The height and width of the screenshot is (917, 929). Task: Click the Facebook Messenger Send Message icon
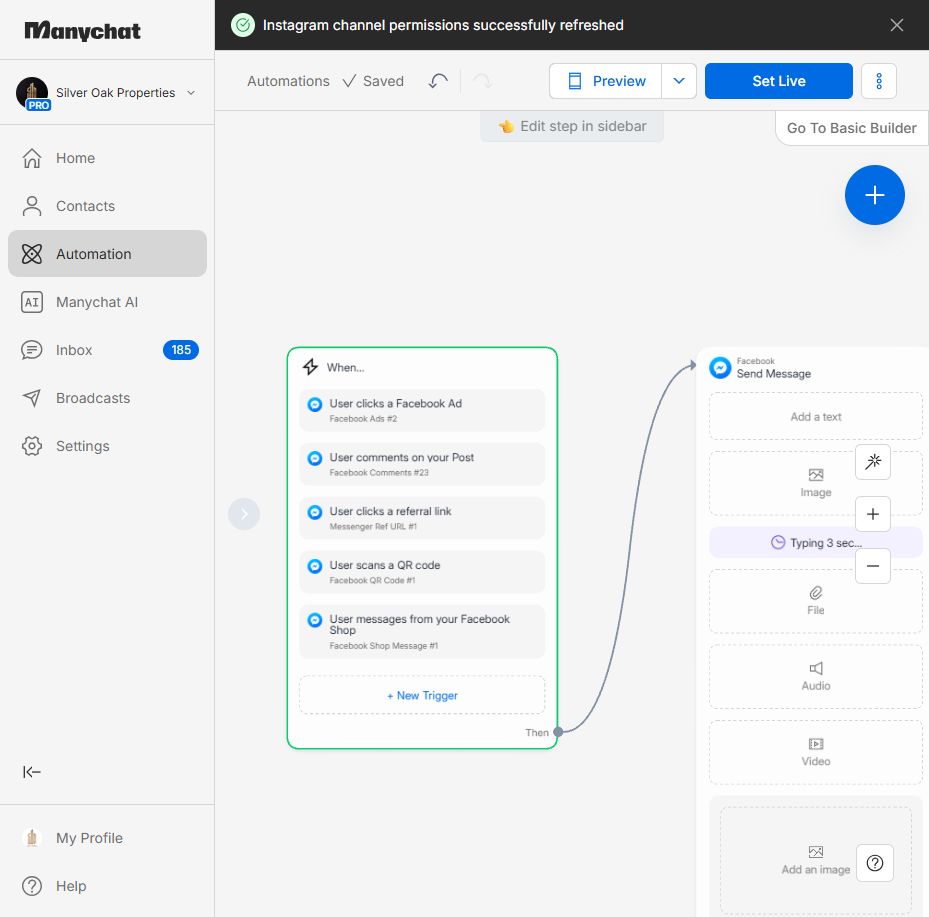tap(720, 367)
